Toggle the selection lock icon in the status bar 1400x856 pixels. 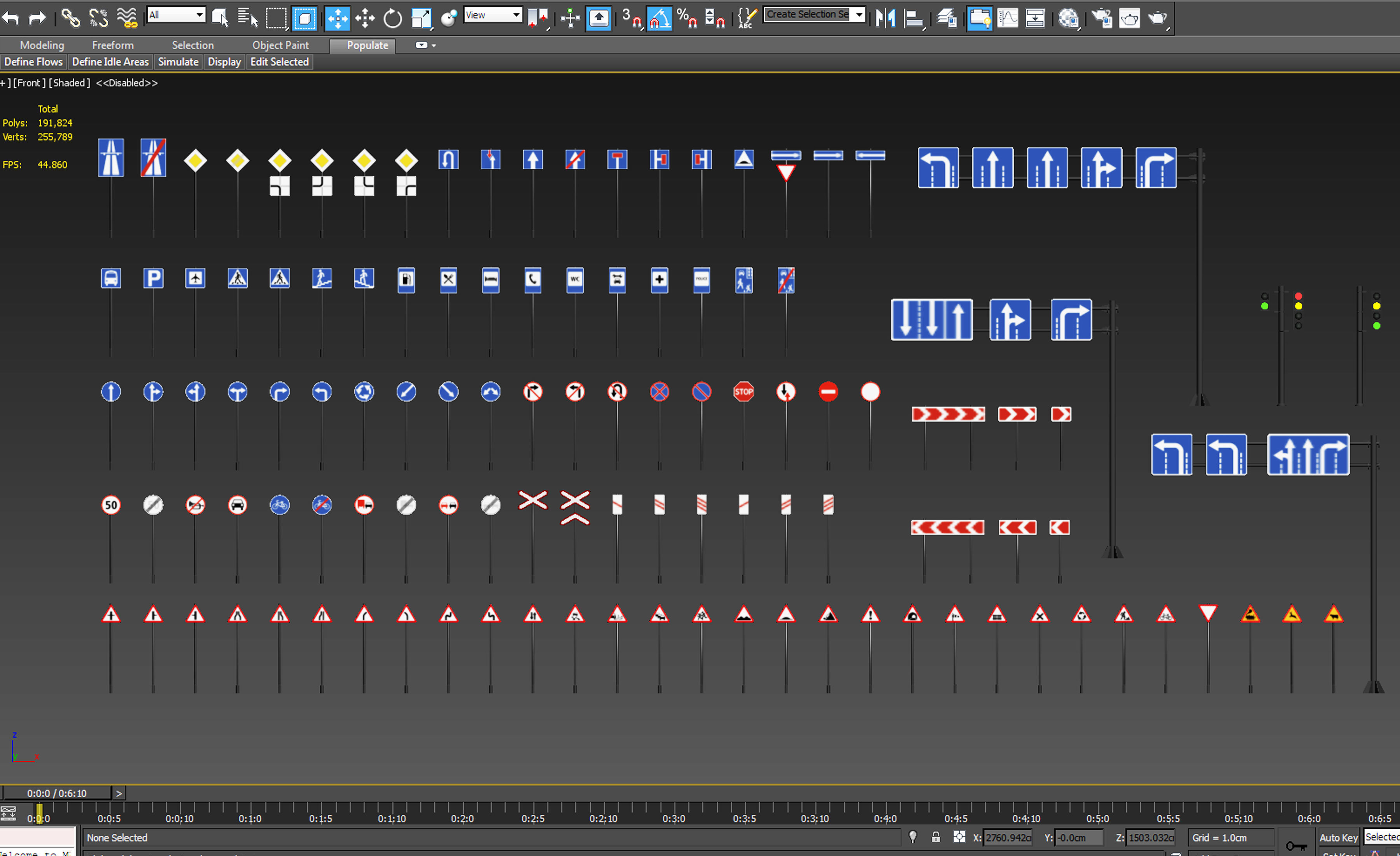tap(935, 837)
